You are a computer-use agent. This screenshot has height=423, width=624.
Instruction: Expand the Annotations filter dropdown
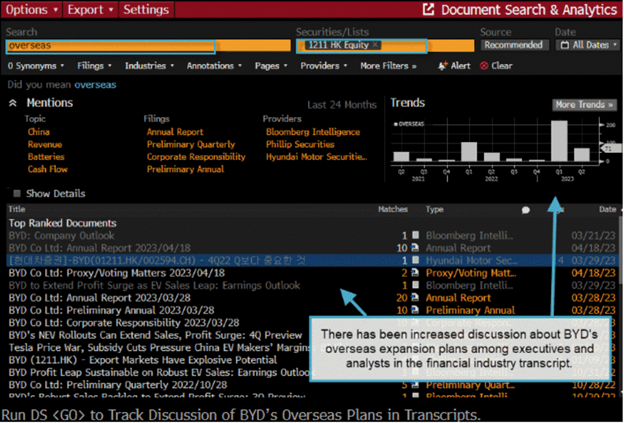click(214, 66)
